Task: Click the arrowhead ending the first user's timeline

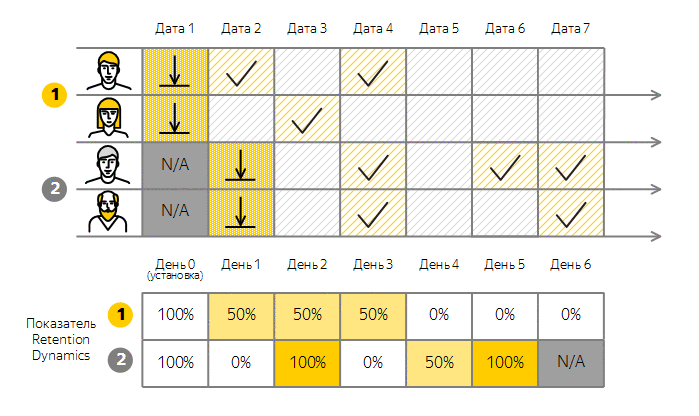Action: click(656, 95)
